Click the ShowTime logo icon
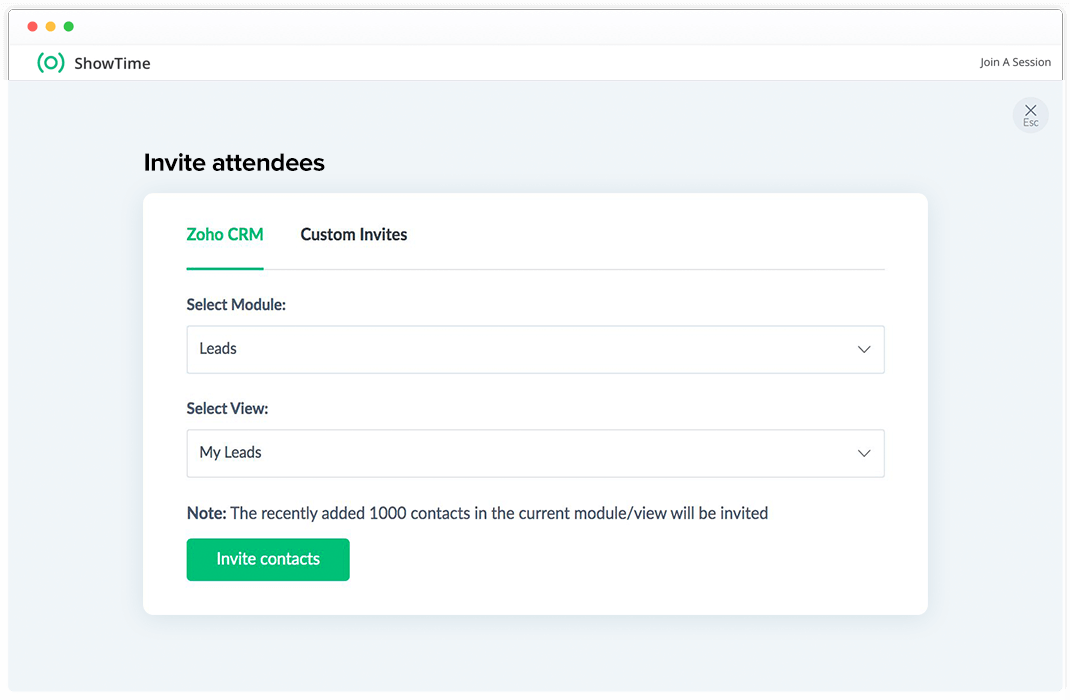Screen dimensions: 1070x700 (51, 63)
